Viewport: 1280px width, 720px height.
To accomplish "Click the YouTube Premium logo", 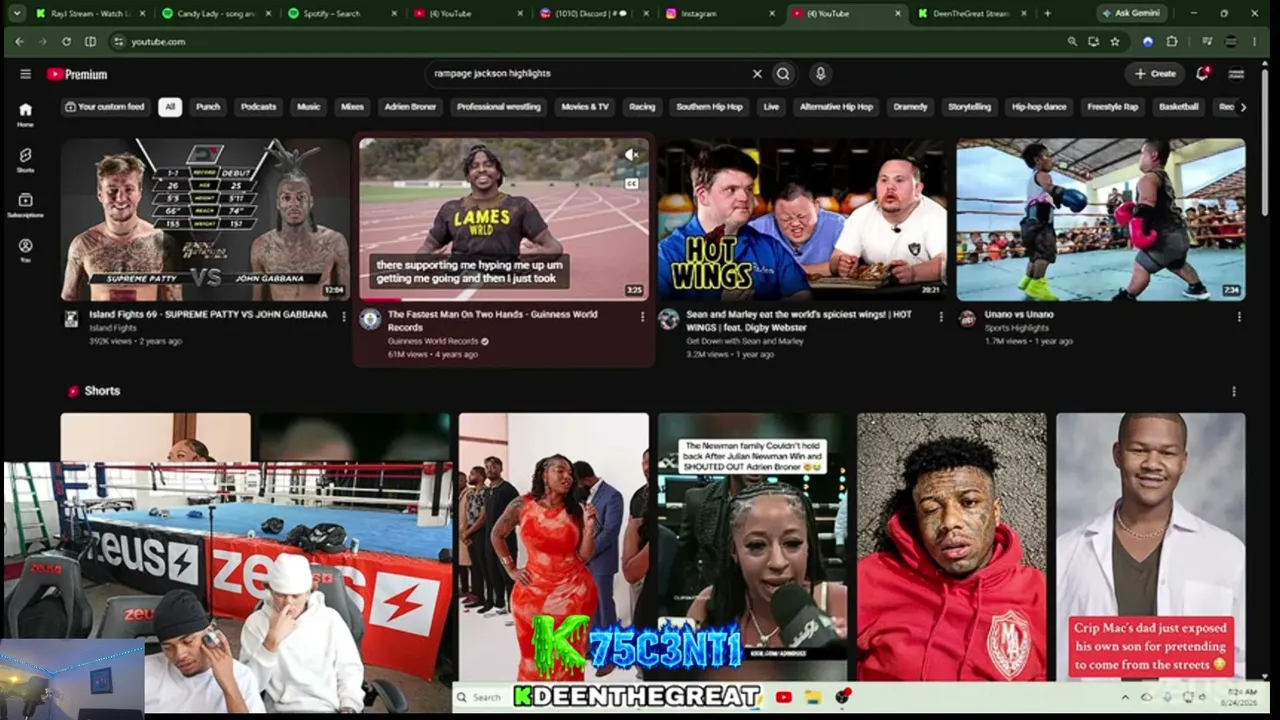I will click(77, 74).
